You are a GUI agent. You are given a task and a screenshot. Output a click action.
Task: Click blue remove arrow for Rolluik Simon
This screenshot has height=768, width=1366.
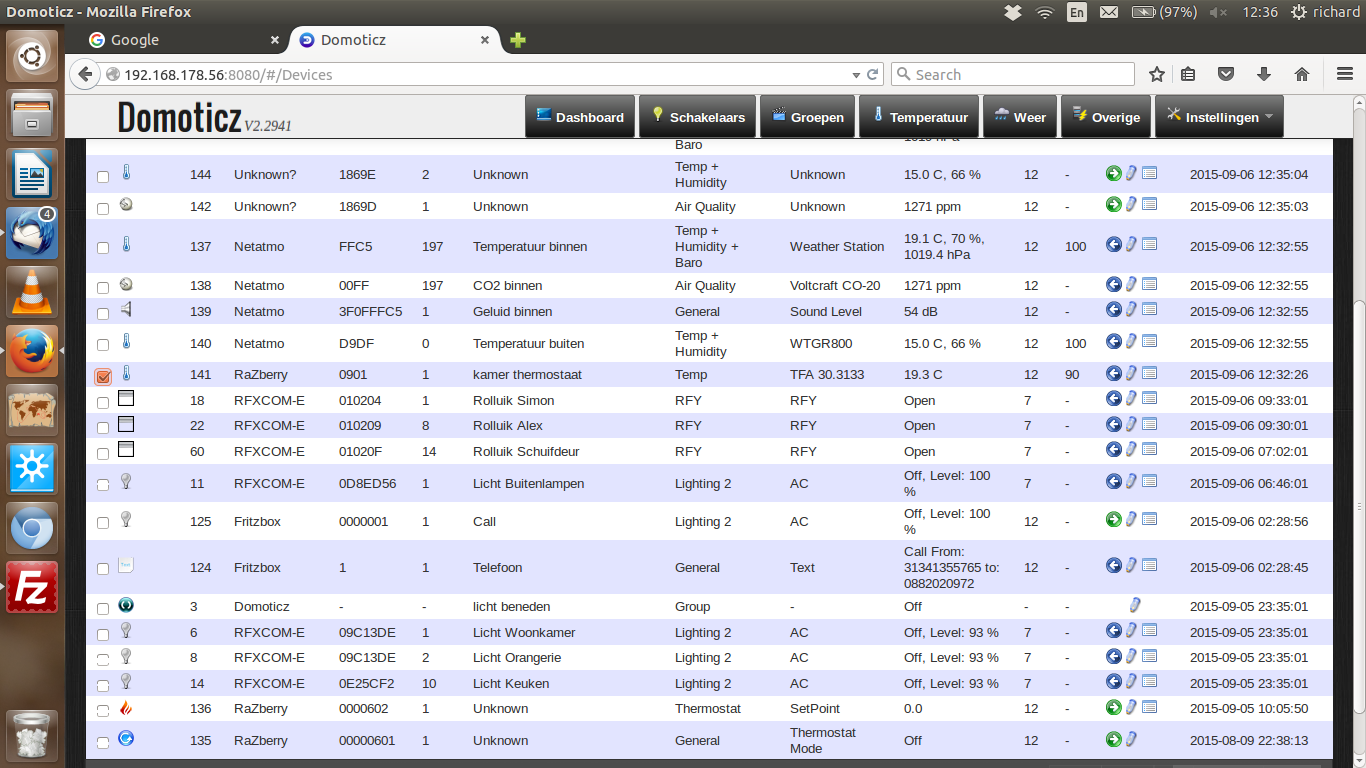coord(1114,398)
